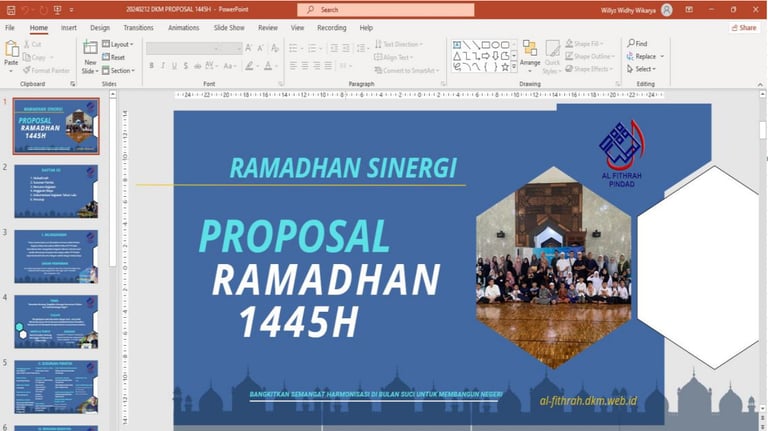Expand the Section dropdown
Screen dimensions: 768x431
point(118,71)
